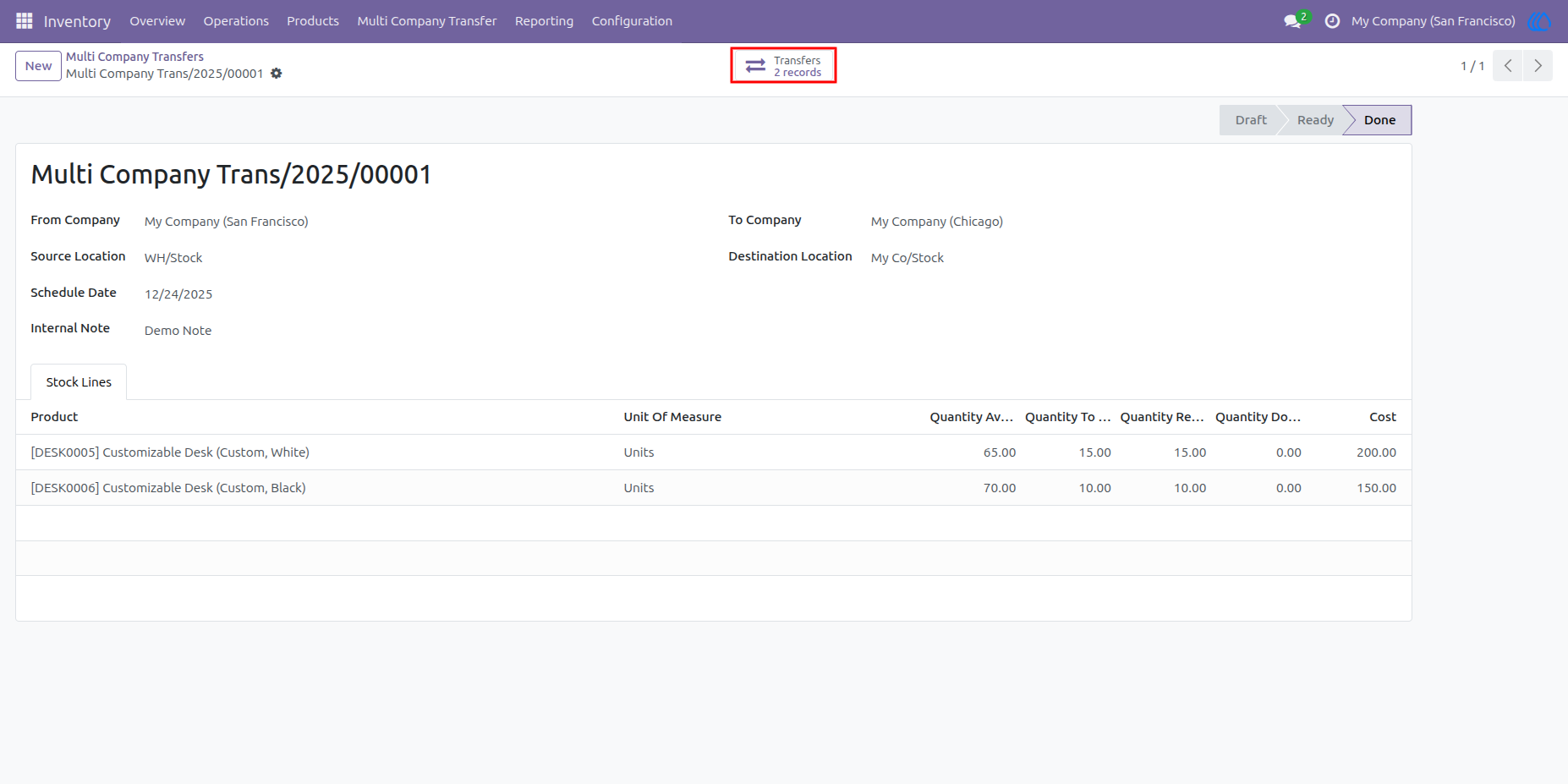Select the Stock Lines tab
This screenshot has height=784, width=1568.
(x=79, y=382)
